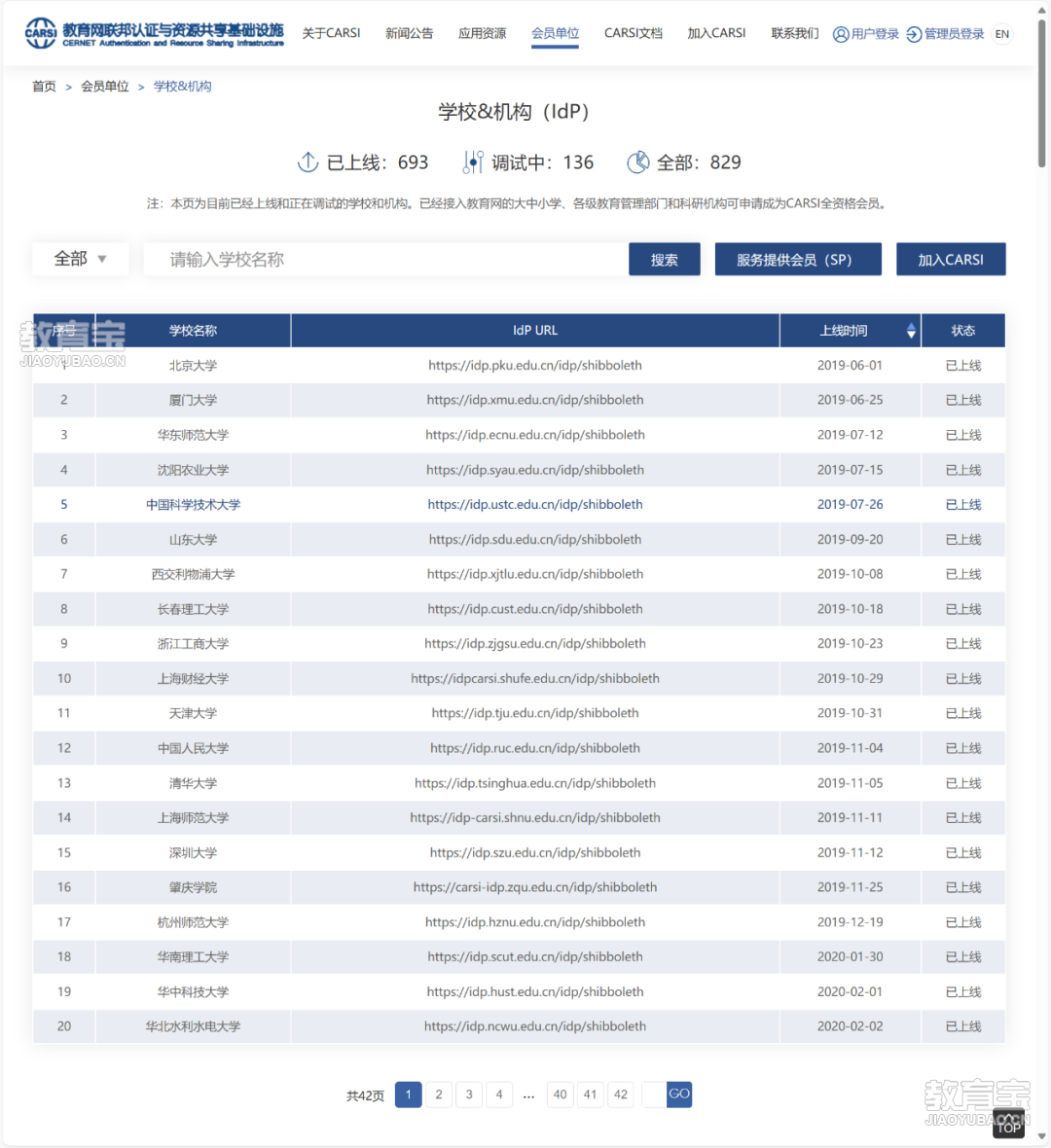Screen dimensions: 1051x1148
Task: Click 杭州师范大学 cell
Action: (x=194, y=922)
